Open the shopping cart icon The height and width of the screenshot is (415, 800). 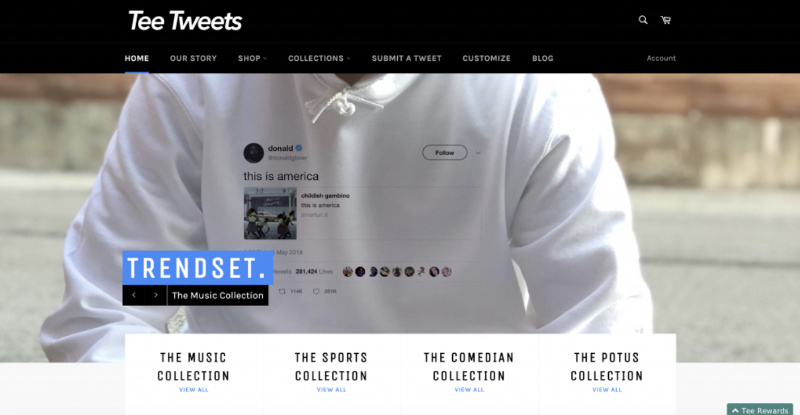(666, 20)
